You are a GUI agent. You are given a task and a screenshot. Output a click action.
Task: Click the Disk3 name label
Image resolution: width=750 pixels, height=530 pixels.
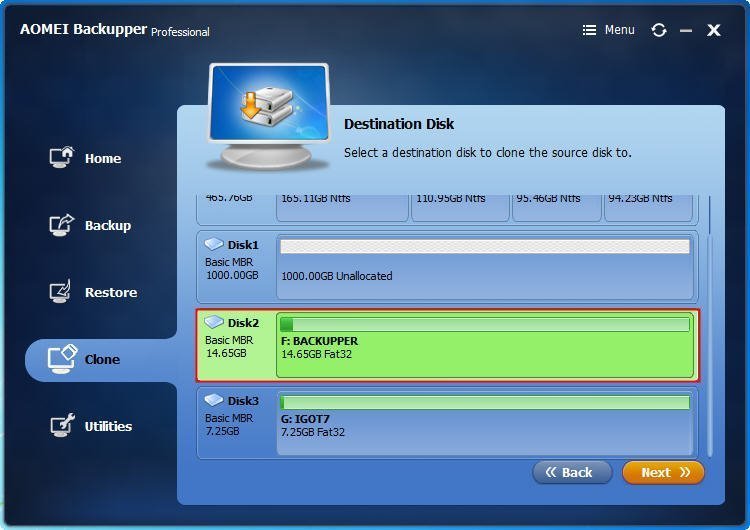tap(243, 401)
